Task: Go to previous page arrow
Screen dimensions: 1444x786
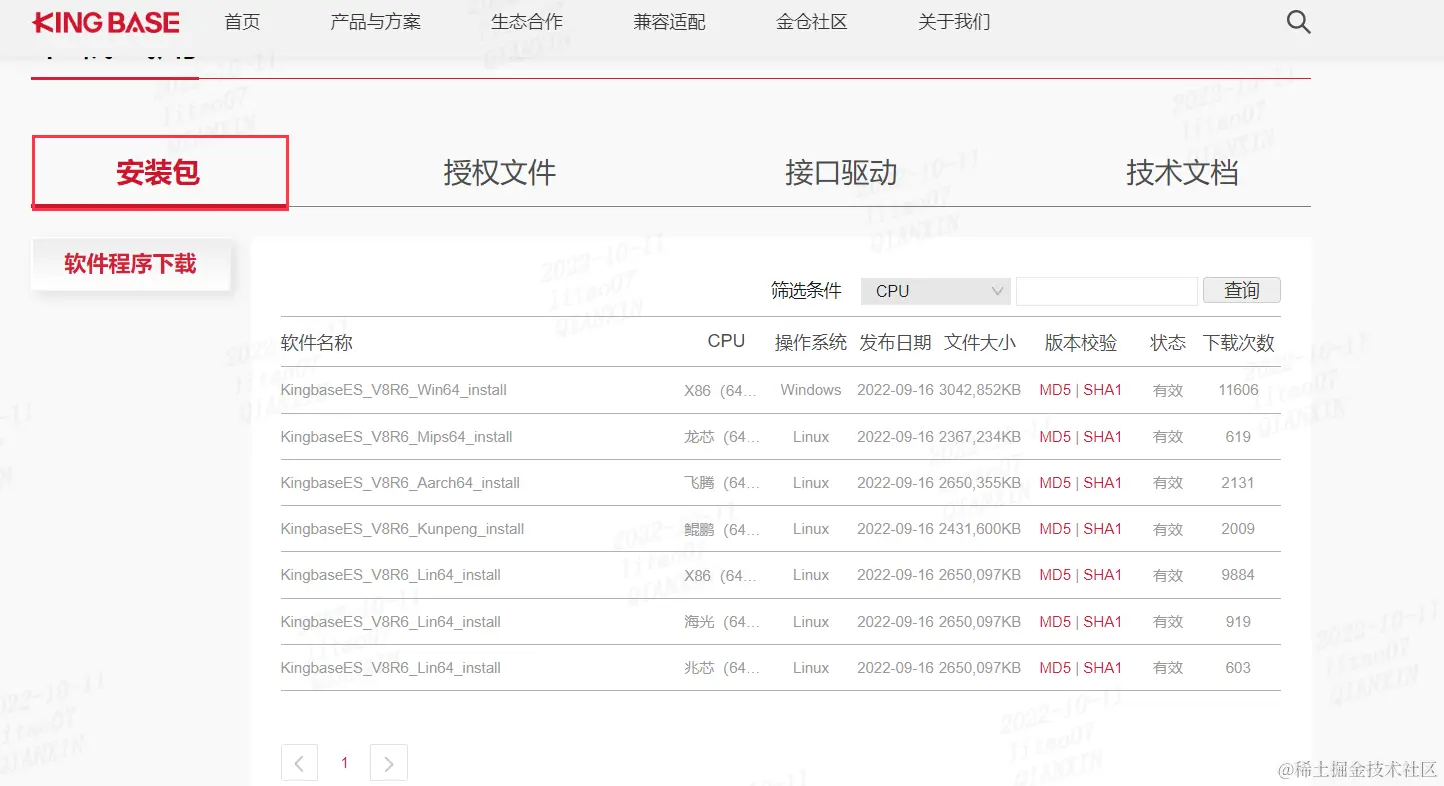Action: point(299,763)
